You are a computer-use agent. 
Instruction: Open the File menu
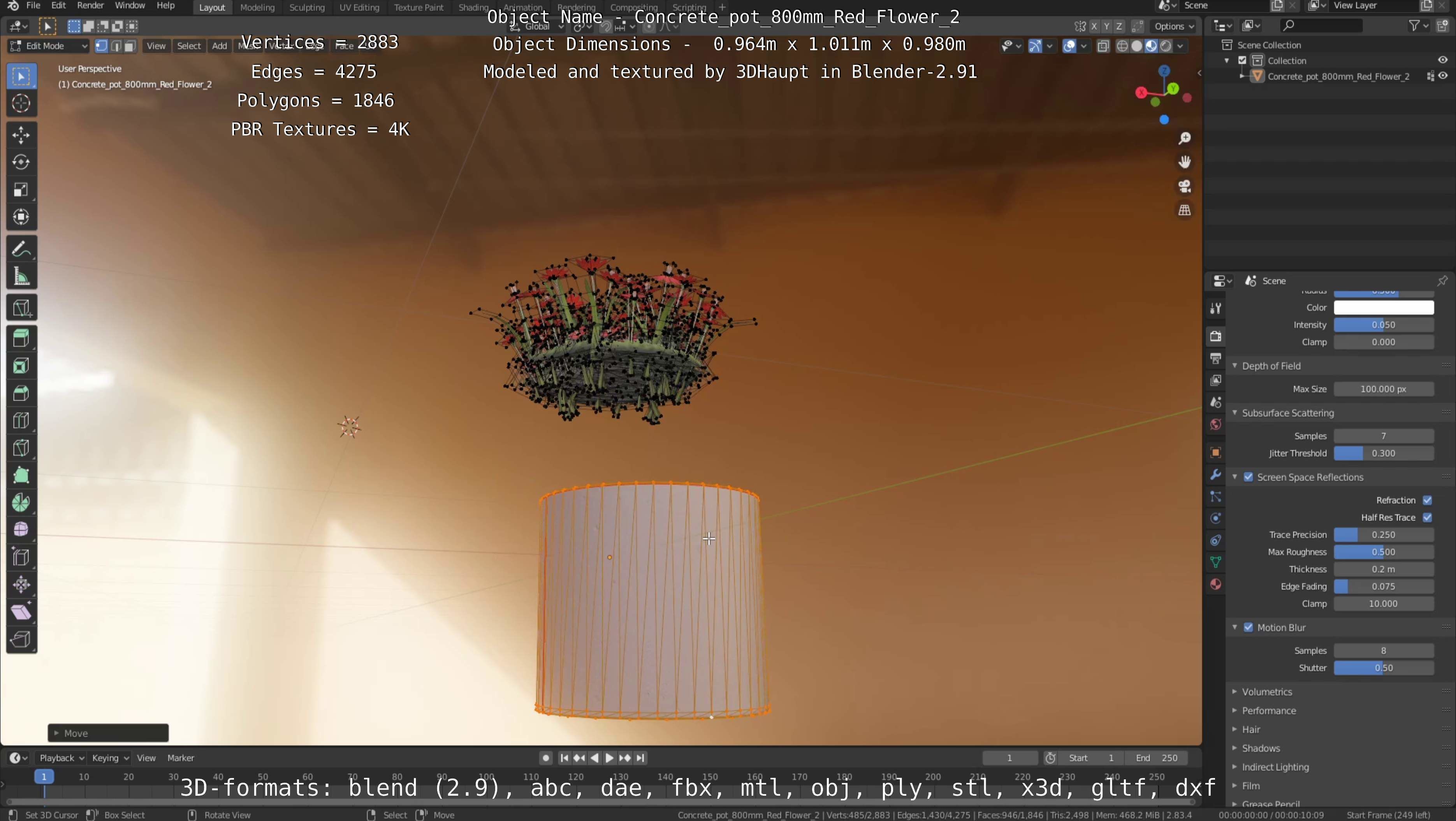(x=33, y=6)
